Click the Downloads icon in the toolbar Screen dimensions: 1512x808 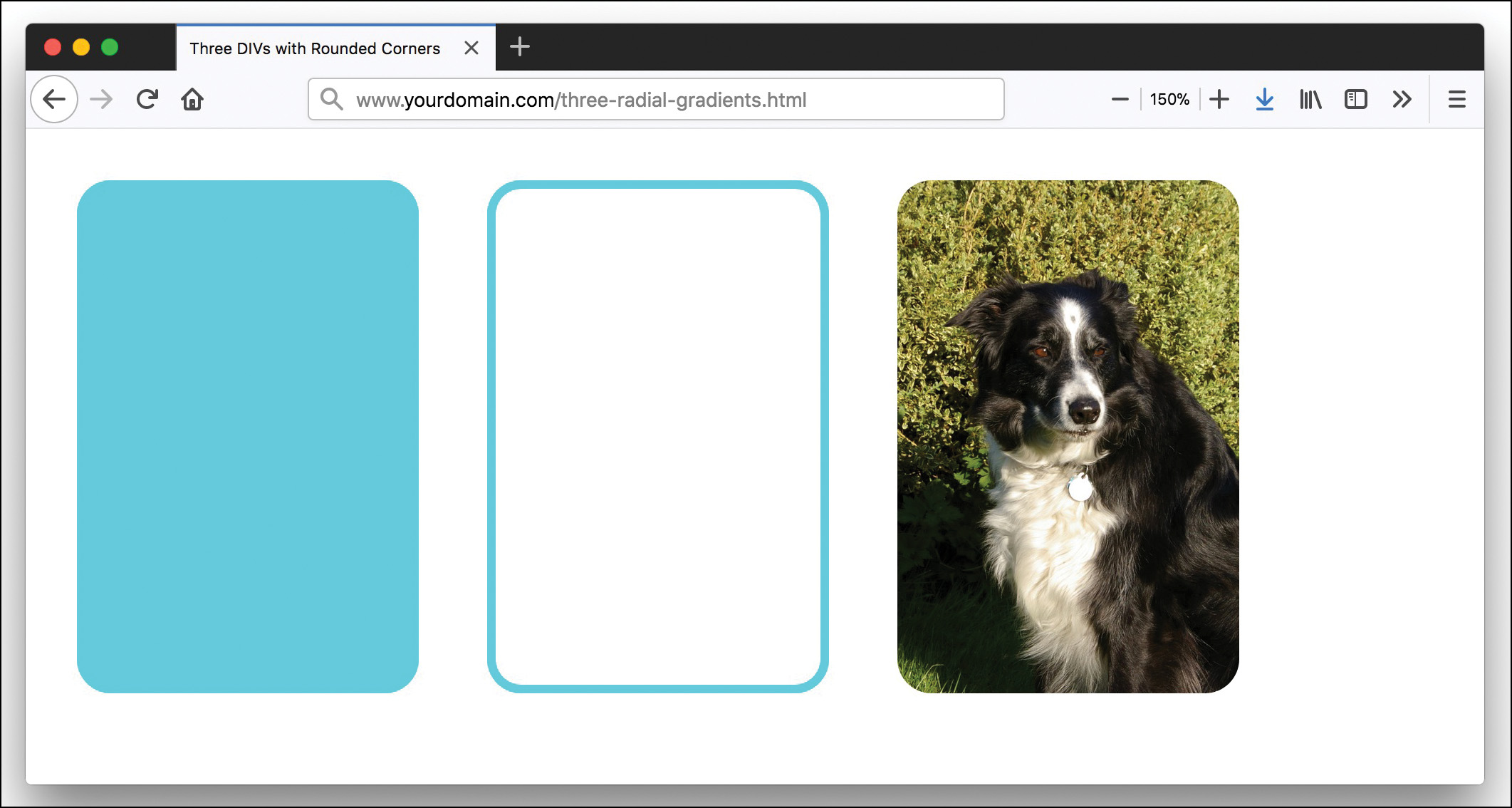(1264, 99)
